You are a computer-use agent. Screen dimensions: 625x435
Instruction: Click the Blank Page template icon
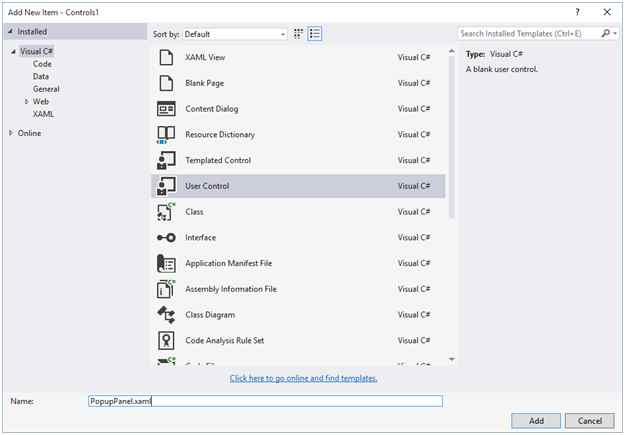point(166,83)
